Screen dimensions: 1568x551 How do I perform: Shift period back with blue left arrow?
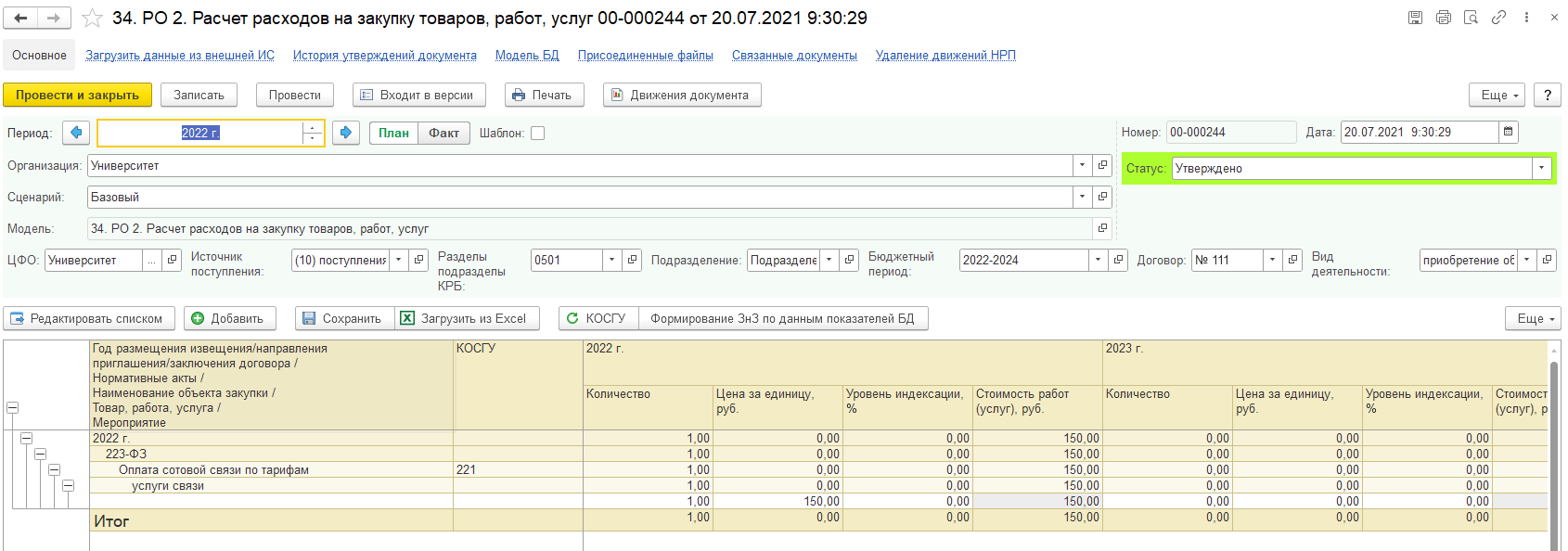point(76,133)
